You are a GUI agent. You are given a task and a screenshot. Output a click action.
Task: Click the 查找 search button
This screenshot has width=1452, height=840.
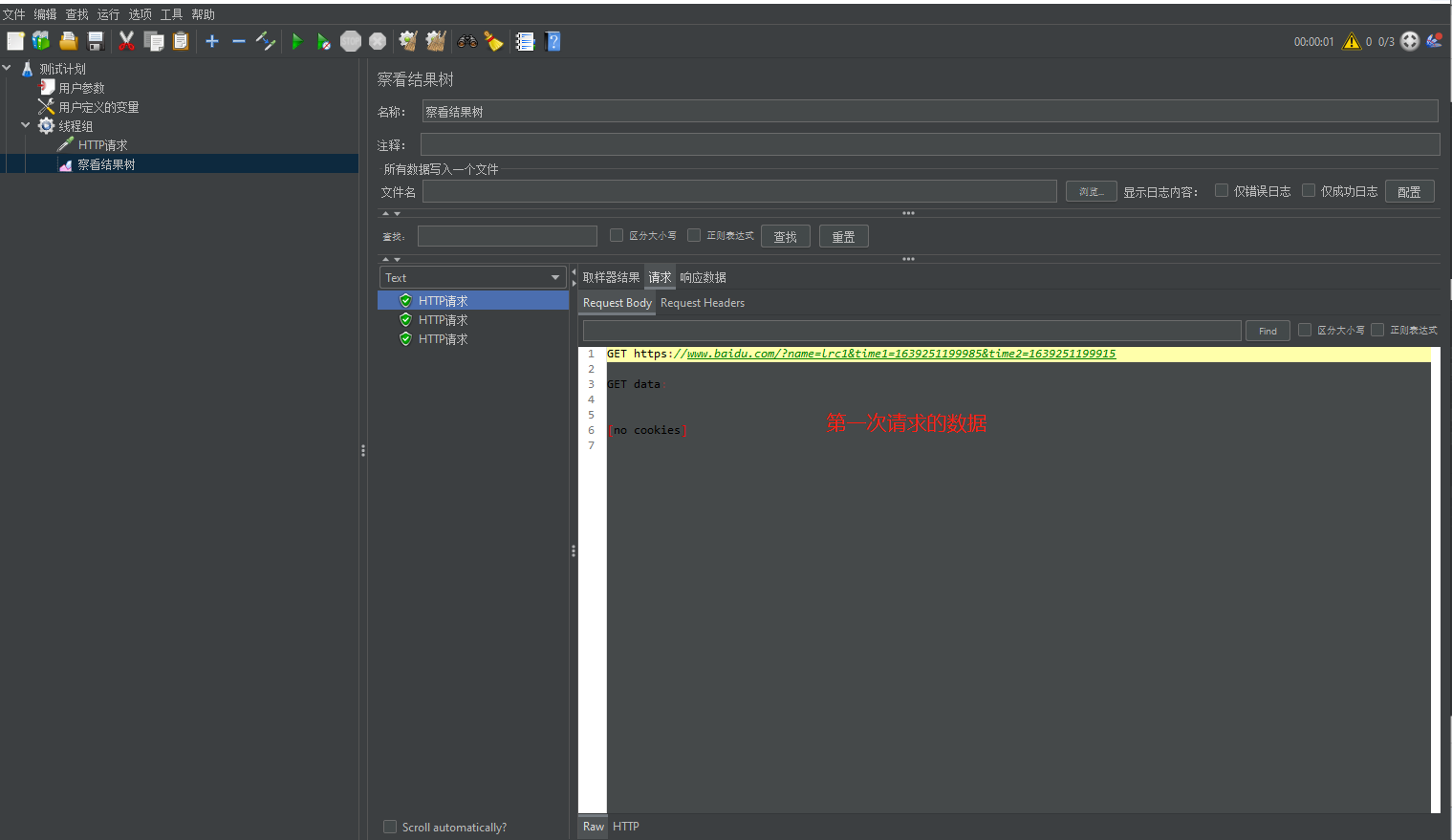click(786, 236)
